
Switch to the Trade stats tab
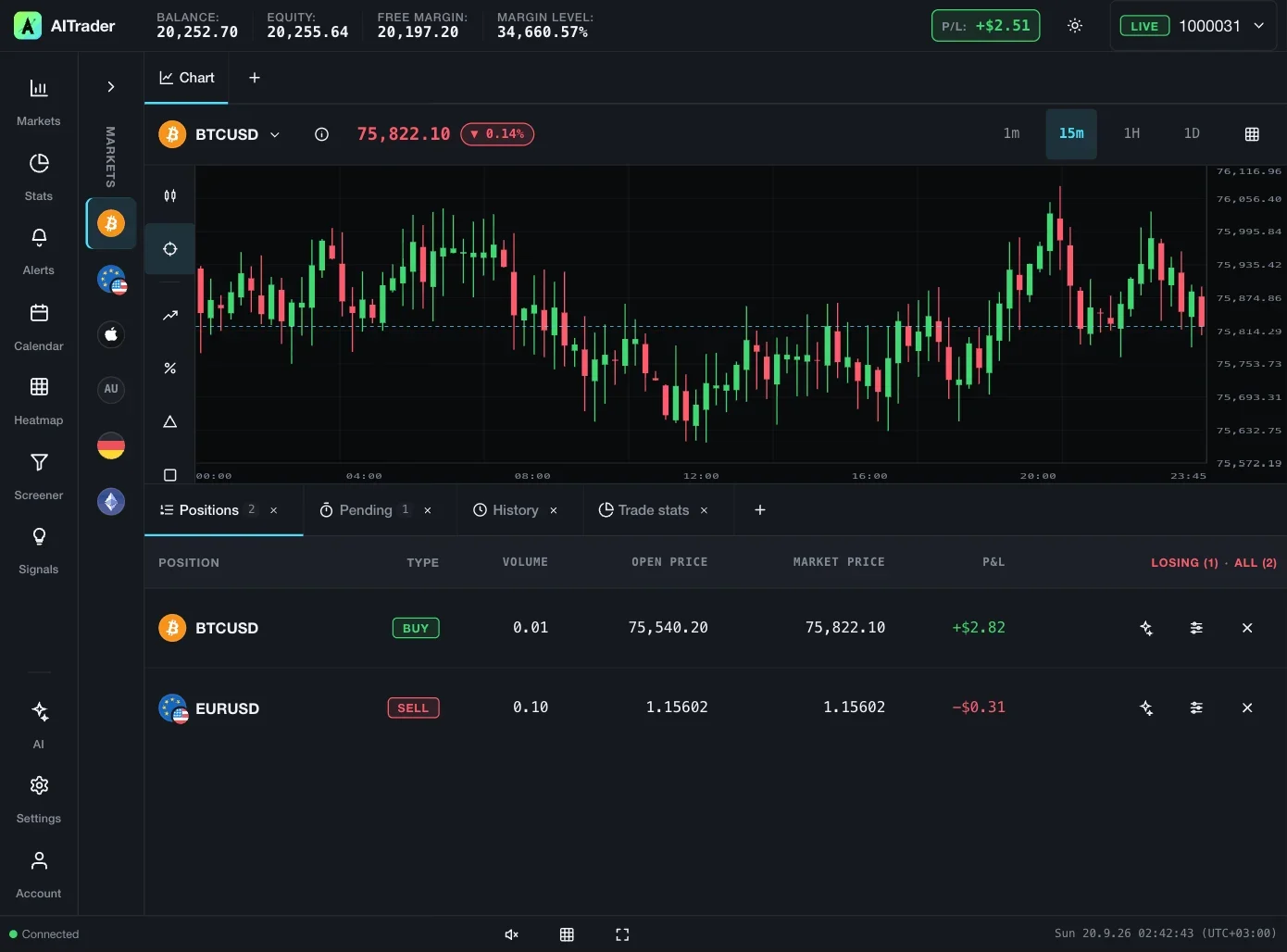pos(643,510)
